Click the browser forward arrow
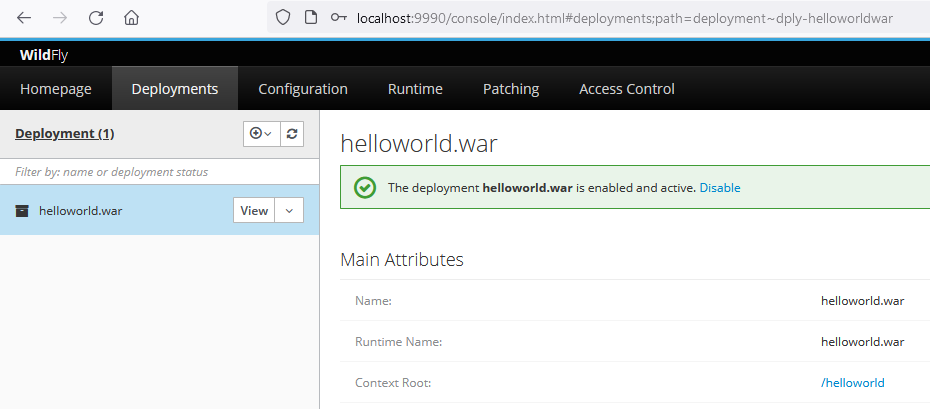This screenshot has height=409, width=930. 60,18
